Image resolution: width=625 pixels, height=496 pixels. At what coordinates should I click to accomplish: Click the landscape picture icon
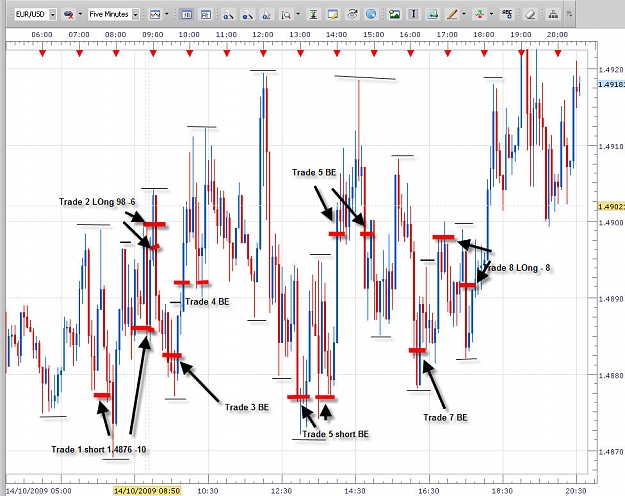click(x=394, y=15)
